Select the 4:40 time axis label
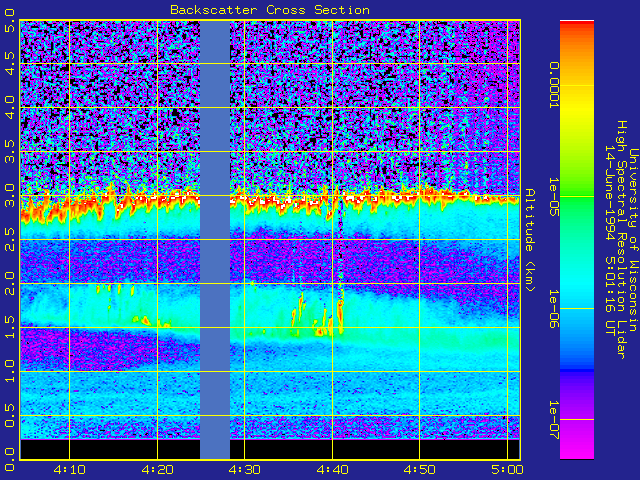The width and height of the screenshot is (640, 480). coord(332,470)
